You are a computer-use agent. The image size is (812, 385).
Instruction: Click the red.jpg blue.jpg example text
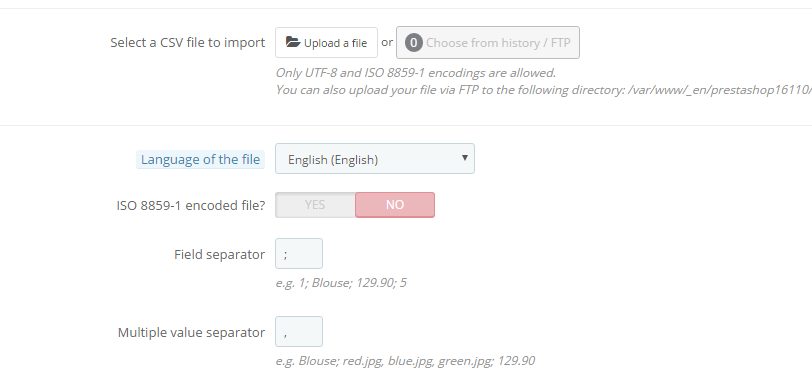pos(405,361)
